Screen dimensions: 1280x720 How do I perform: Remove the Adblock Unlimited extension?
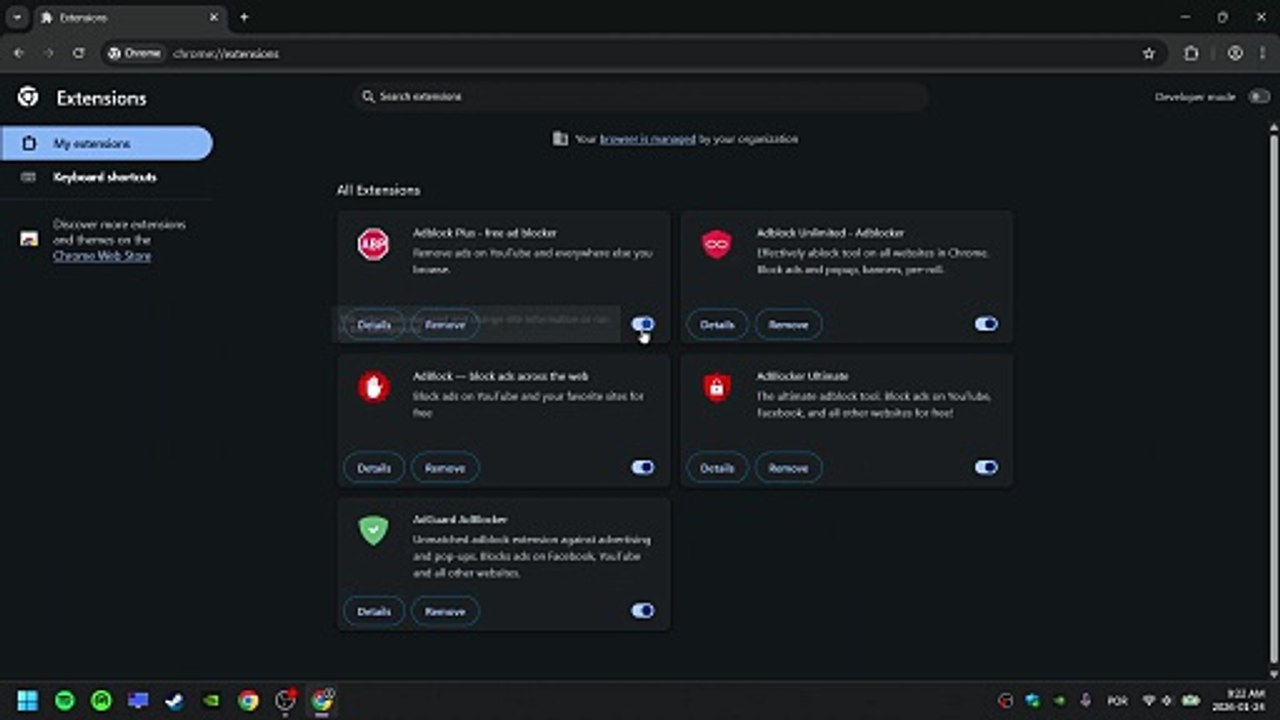click(x=788, y=324)
